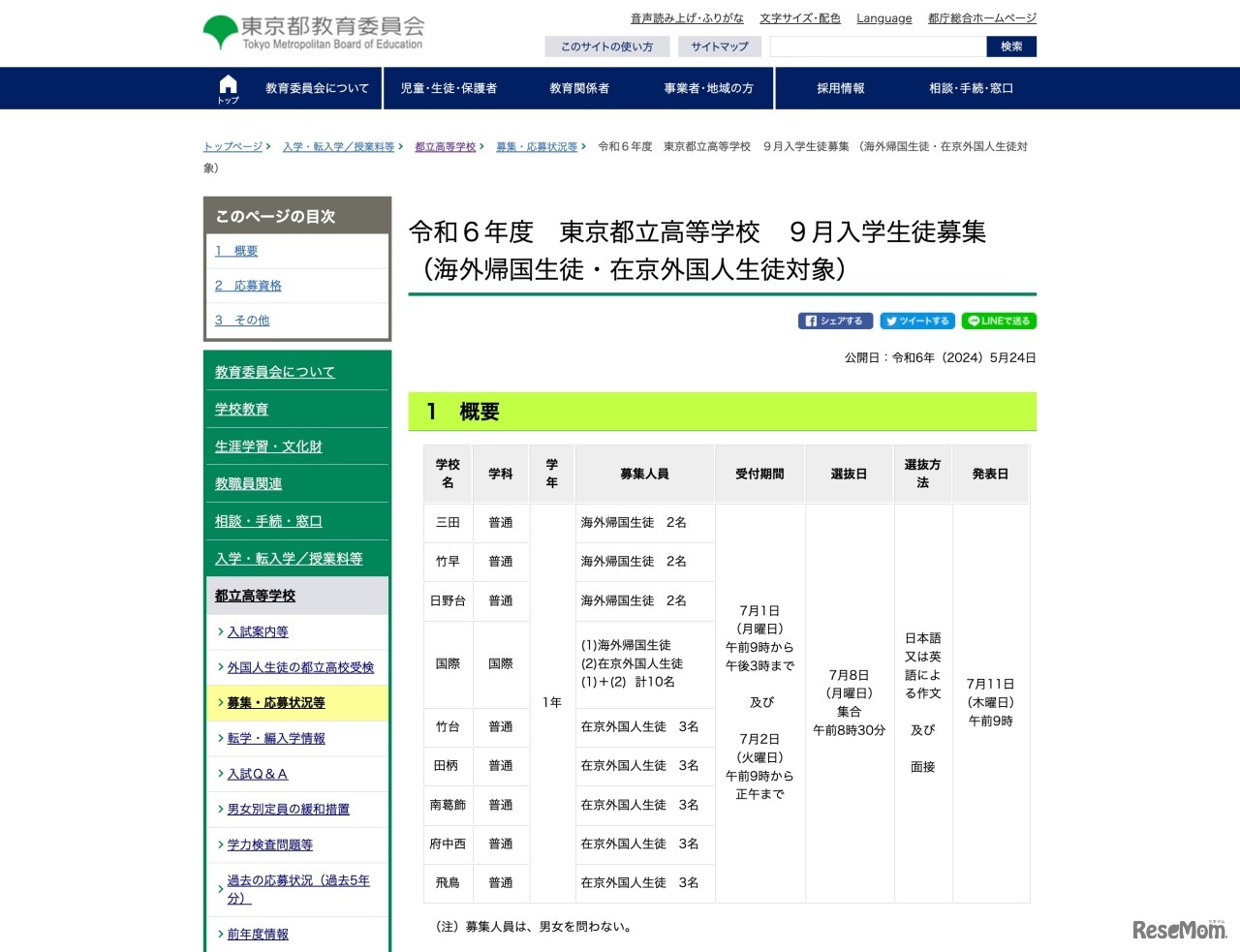Click into the site search field
This screenshot has width=1240, height=952.
coord(878,46)
